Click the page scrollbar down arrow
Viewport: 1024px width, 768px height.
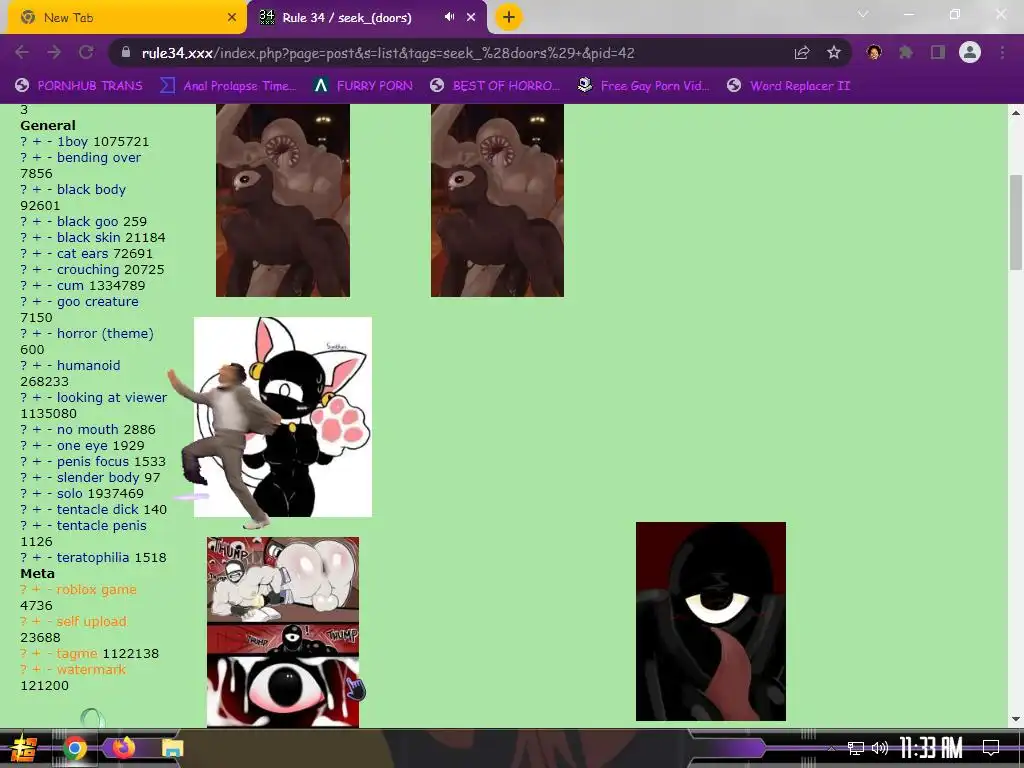click(1016, 719)
